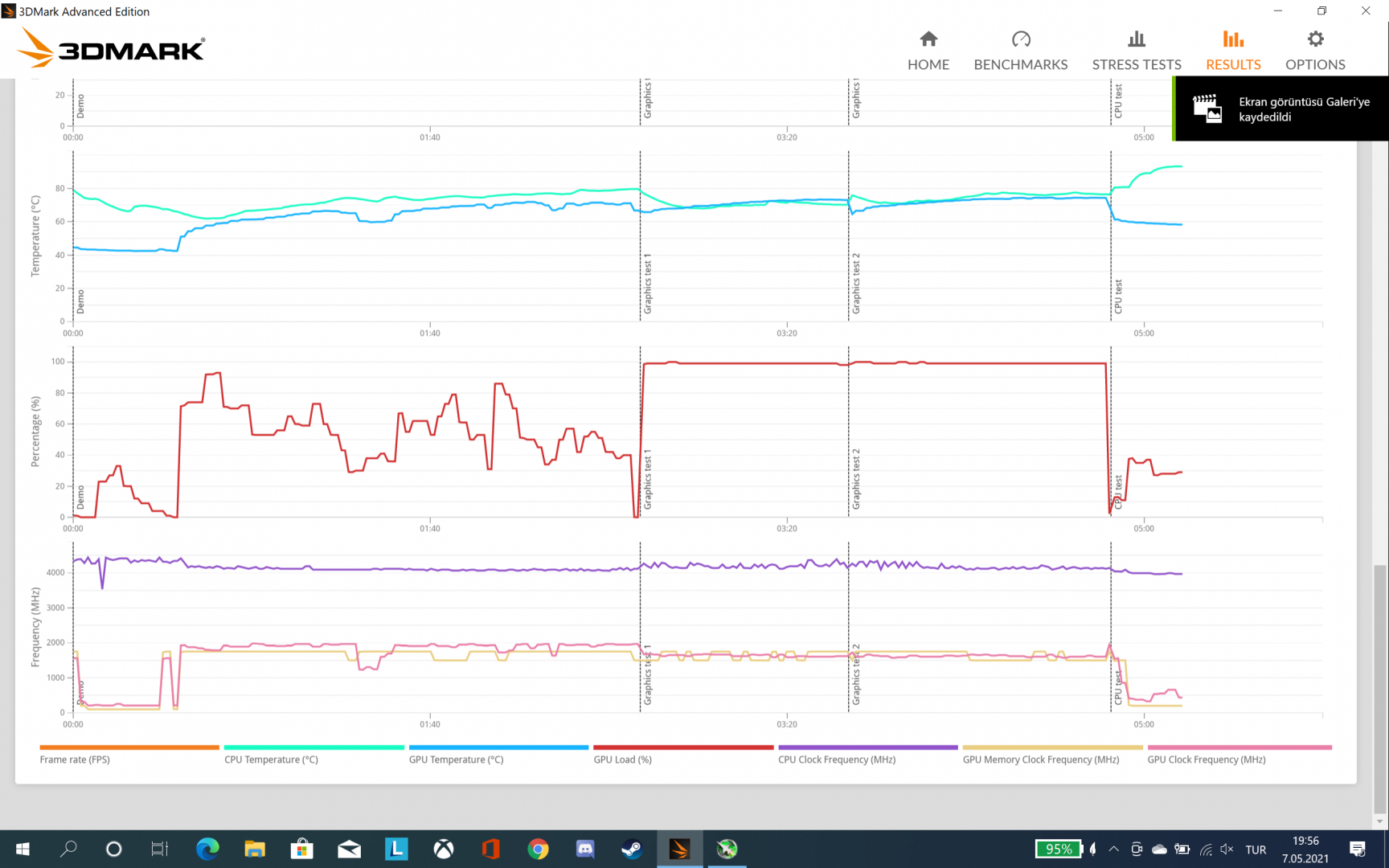The image size is (1389, 868).
Task: Open the Windows Start menu
Action: pyautogui.click(x=23, y=849)
